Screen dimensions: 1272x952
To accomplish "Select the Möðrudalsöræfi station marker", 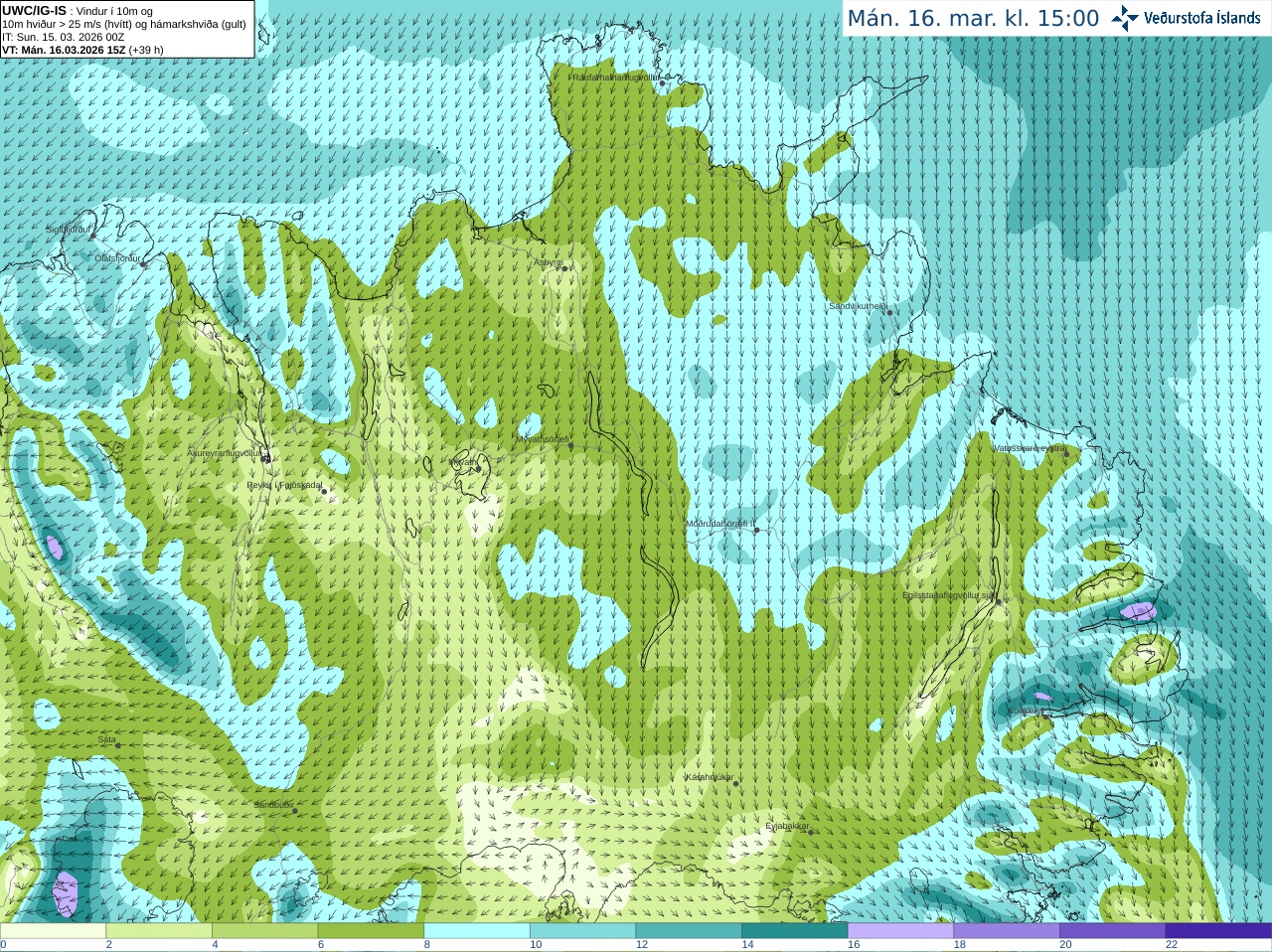I will tap(756, 530).
